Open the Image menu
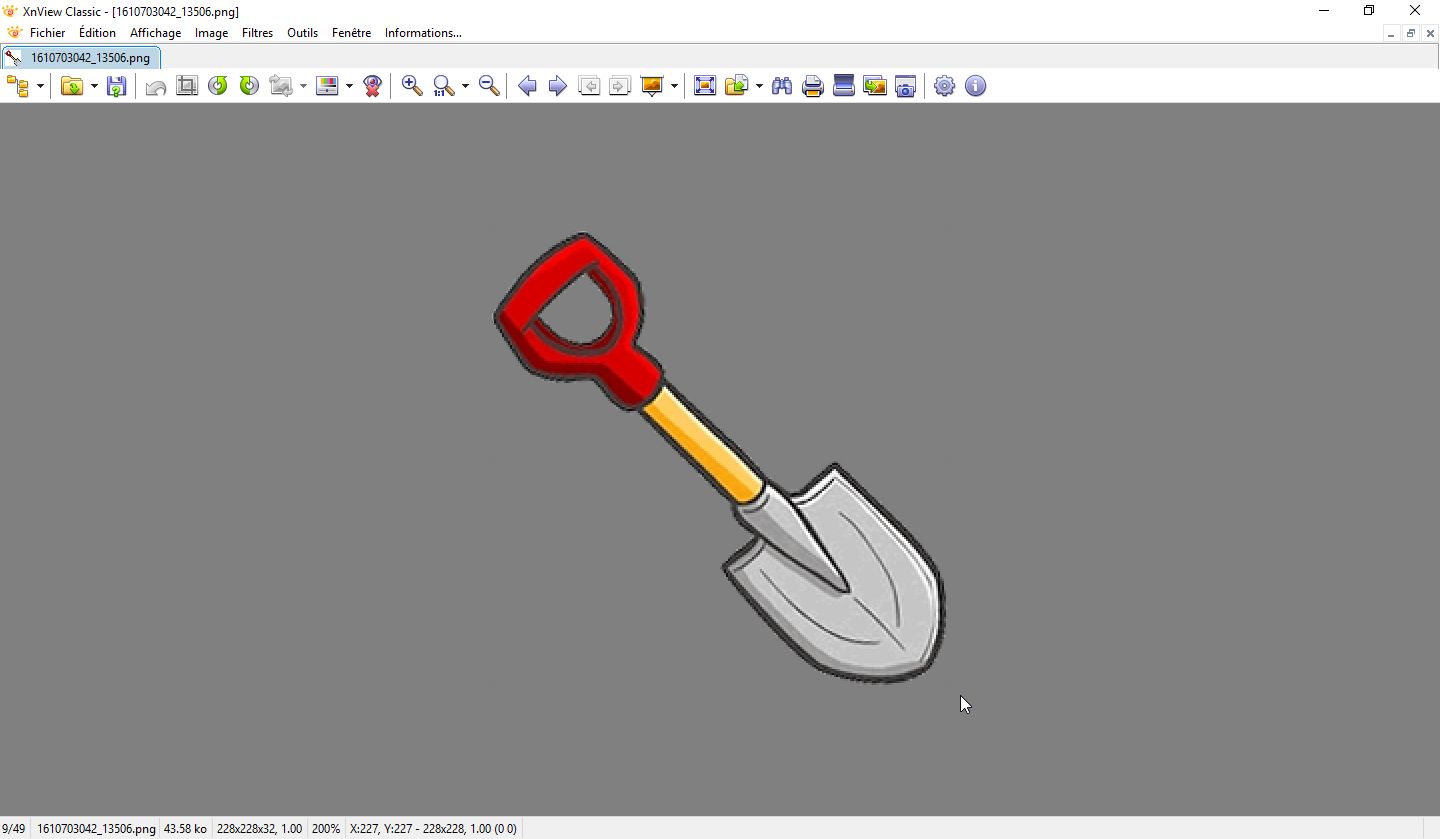 [x=211, y=33]
